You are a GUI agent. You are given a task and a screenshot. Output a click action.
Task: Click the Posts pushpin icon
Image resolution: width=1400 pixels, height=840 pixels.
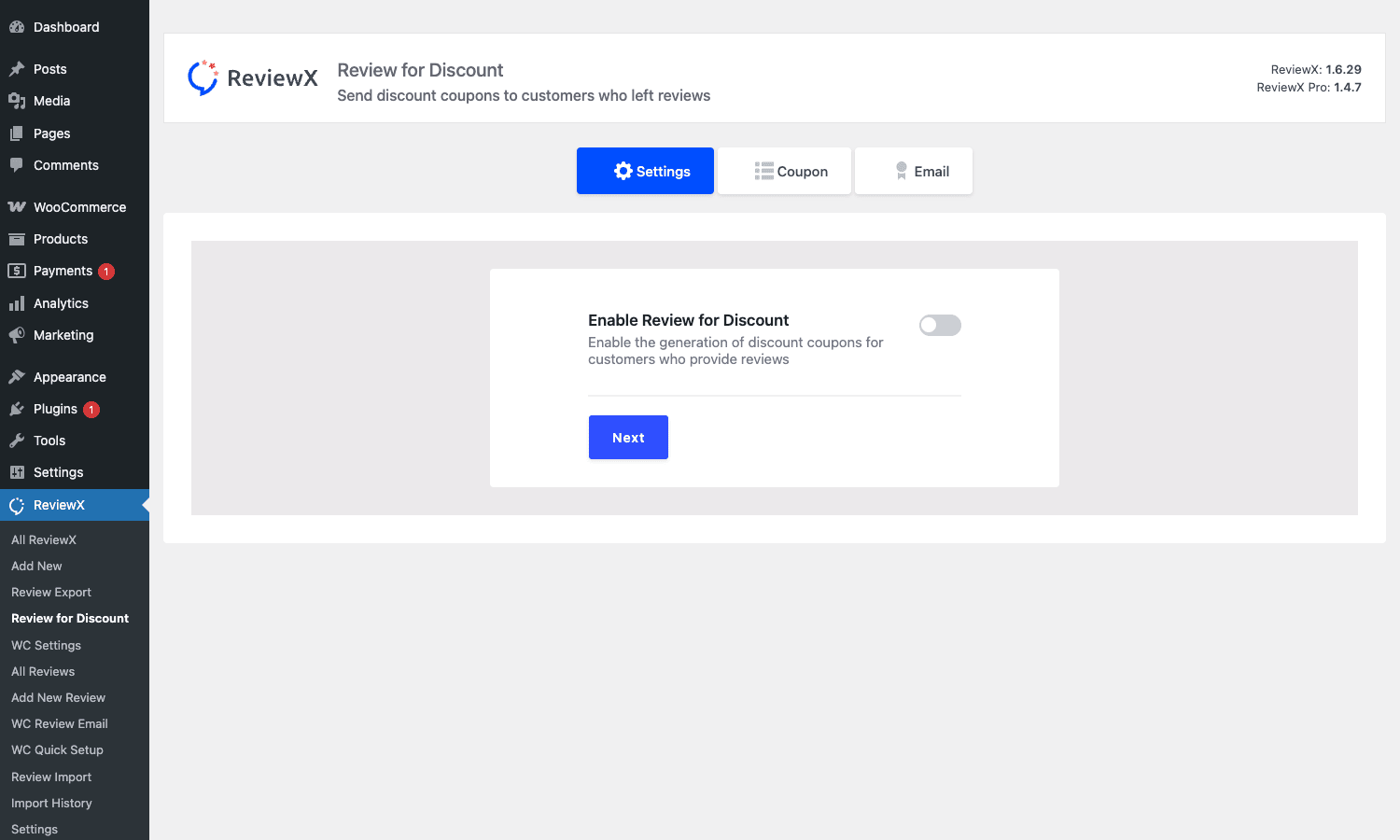[x=17, y=69]
